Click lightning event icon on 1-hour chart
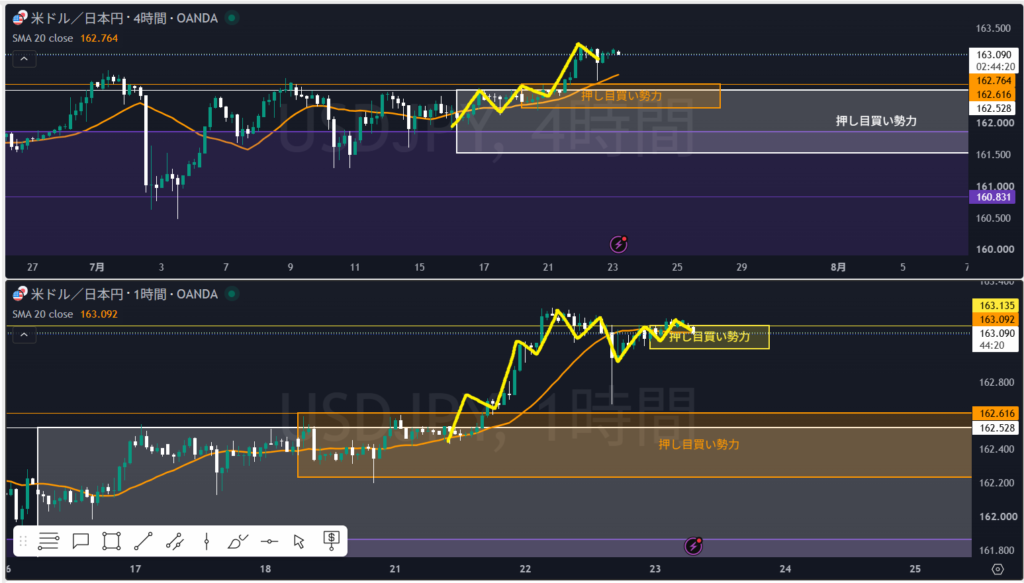 tap(692, 546)
